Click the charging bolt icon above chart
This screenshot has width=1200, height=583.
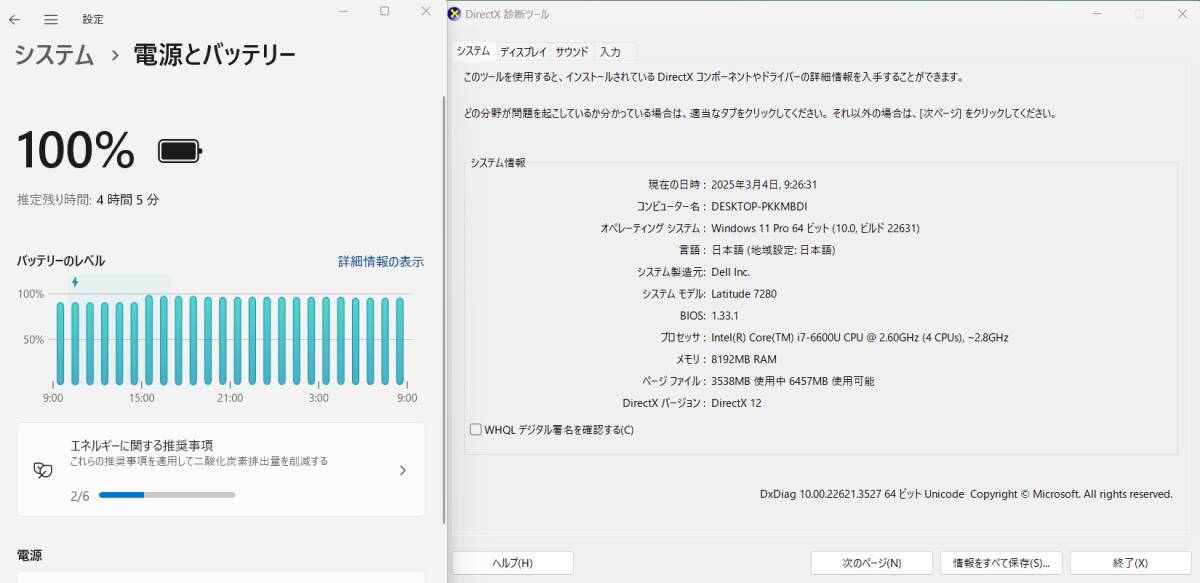75,282
